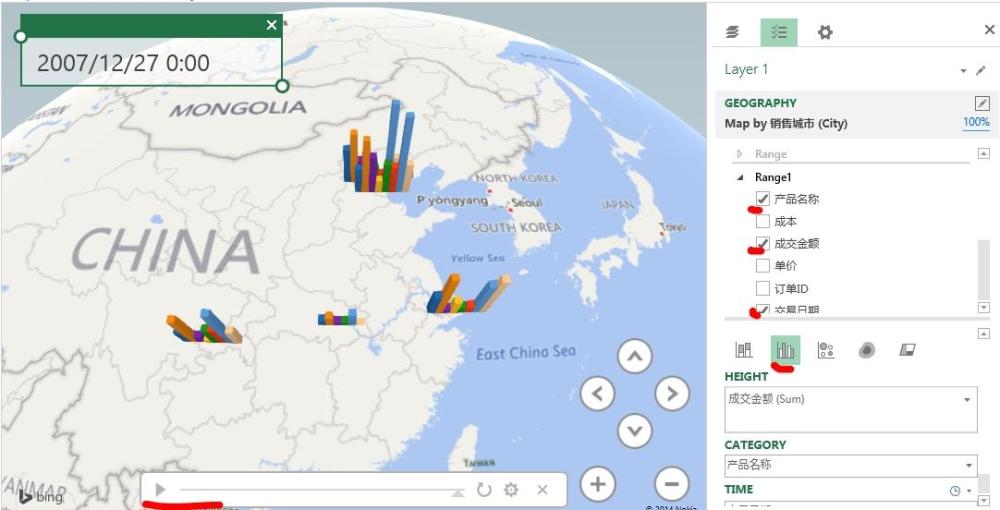Select the region chart type icon
This screenshot has width=1000, height=510.
click(x=907, y=350)
